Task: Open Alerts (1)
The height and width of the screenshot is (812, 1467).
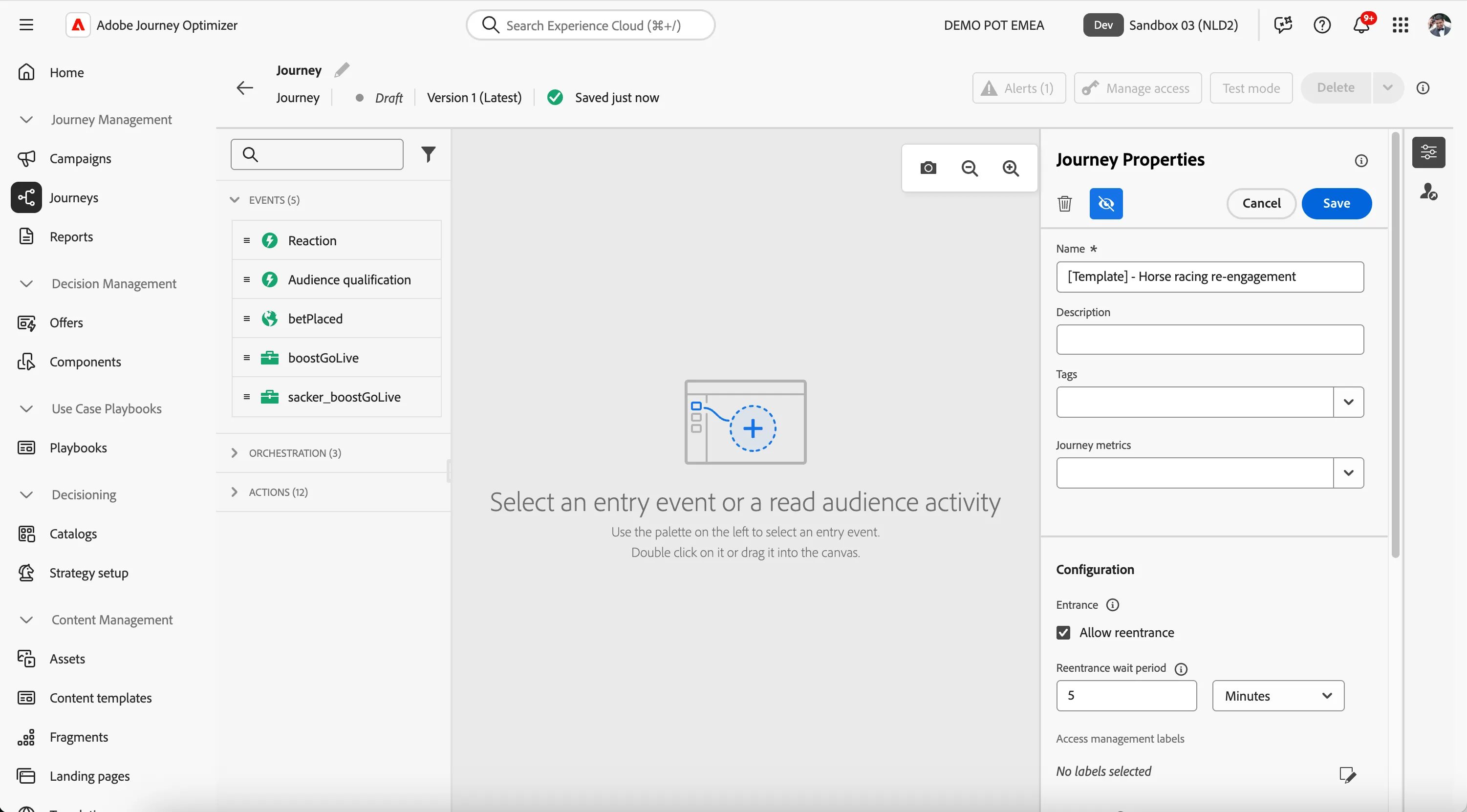Action: 1019,87
